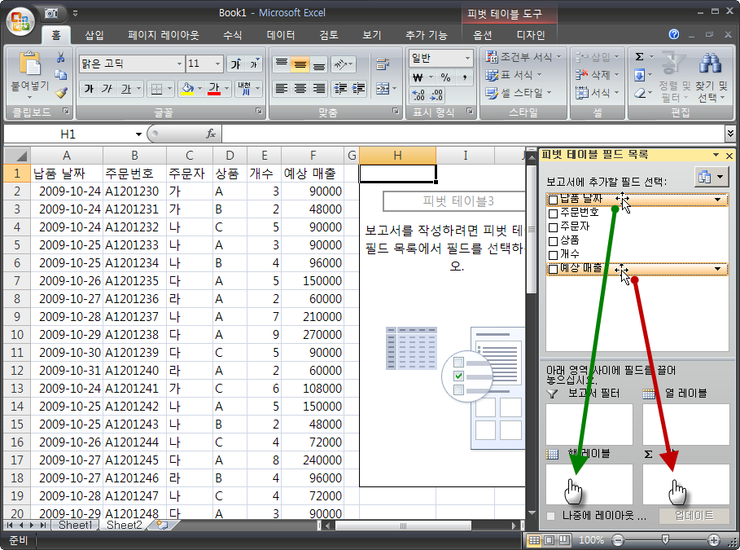This screenshot has height=550, width=740.
Task: Click into the formula bar input
Action: (472, 134)
